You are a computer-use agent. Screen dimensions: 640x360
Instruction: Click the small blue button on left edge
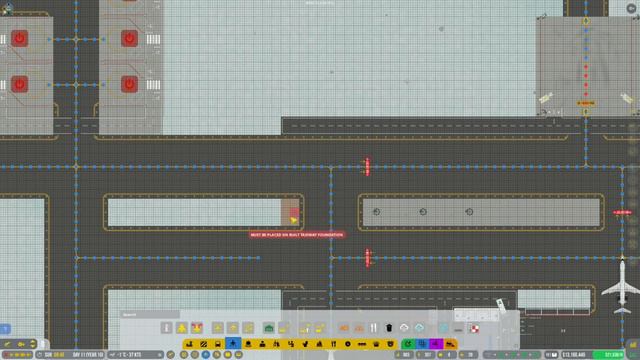tap(5, 329)
